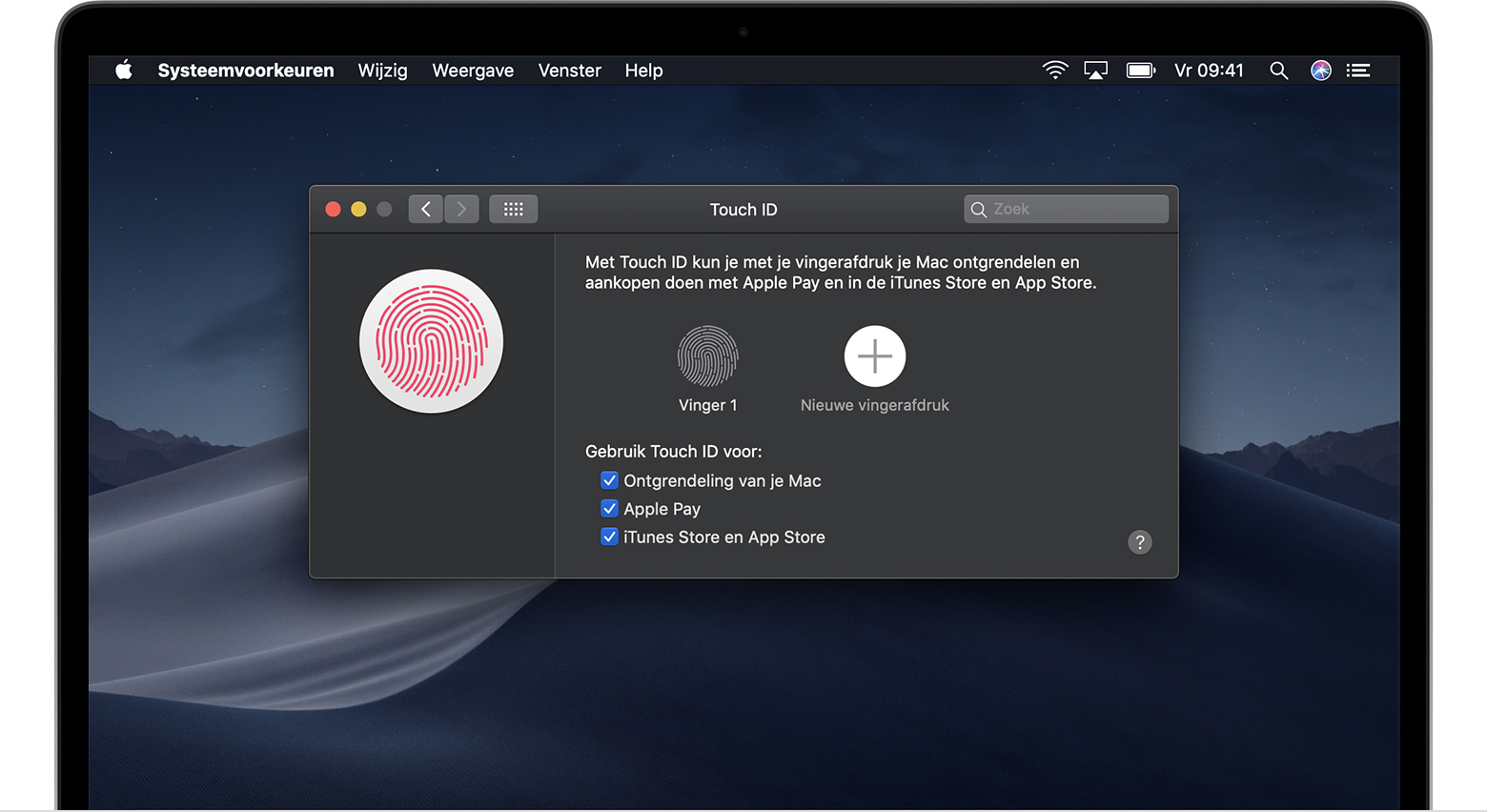
Task: Activate Siri from the menu bar icon
Action: tap(1320, 70)
